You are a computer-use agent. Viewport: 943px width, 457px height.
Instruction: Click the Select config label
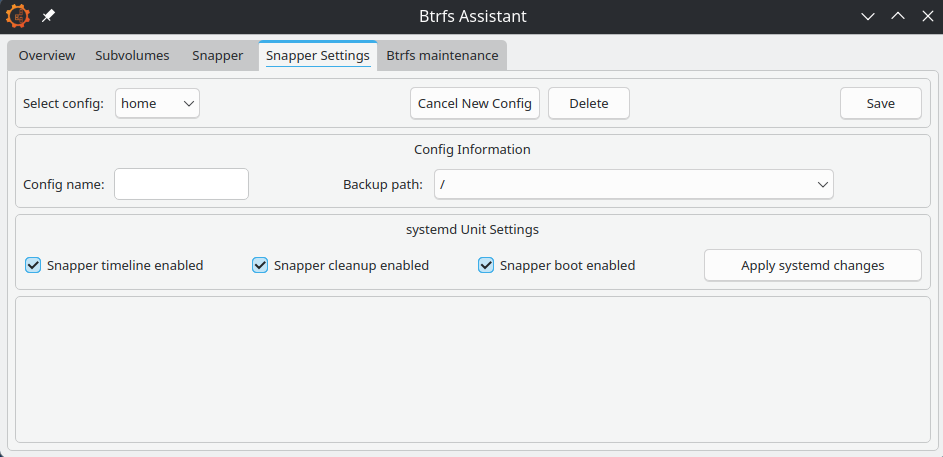point(63,103)
